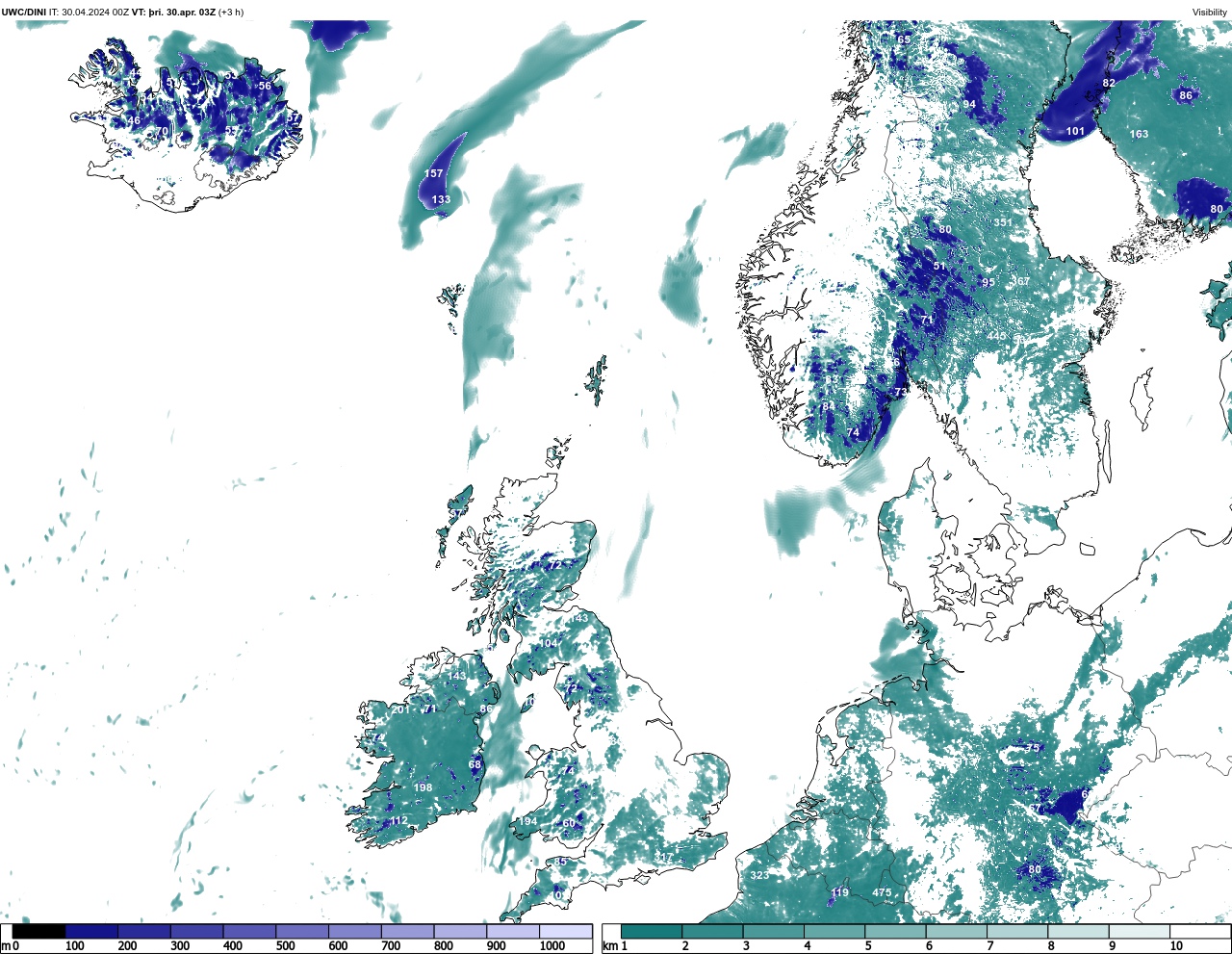Click the 201 value in western Ireland
The image size is (1232, 954).
(400, 709)
